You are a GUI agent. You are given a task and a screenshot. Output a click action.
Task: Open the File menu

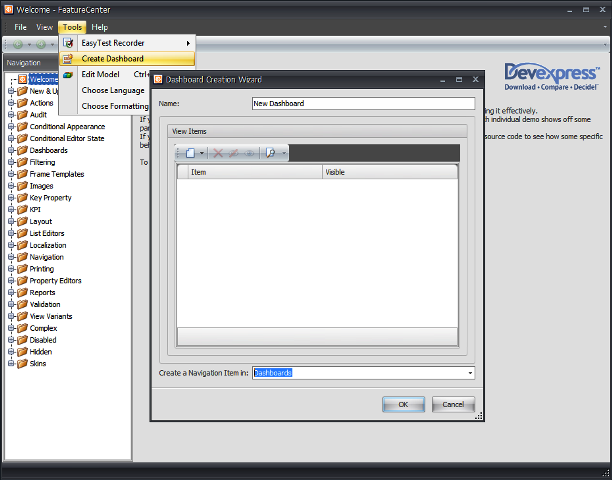20,27
